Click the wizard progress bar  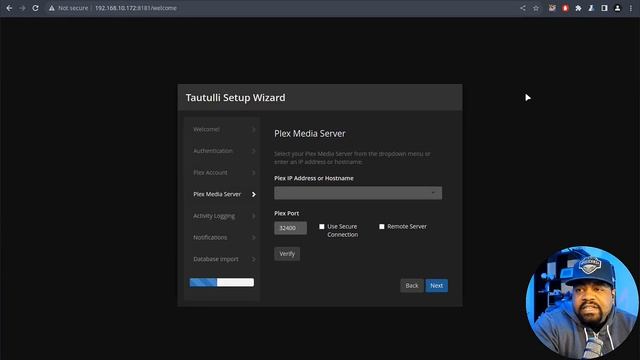(222, 282)
